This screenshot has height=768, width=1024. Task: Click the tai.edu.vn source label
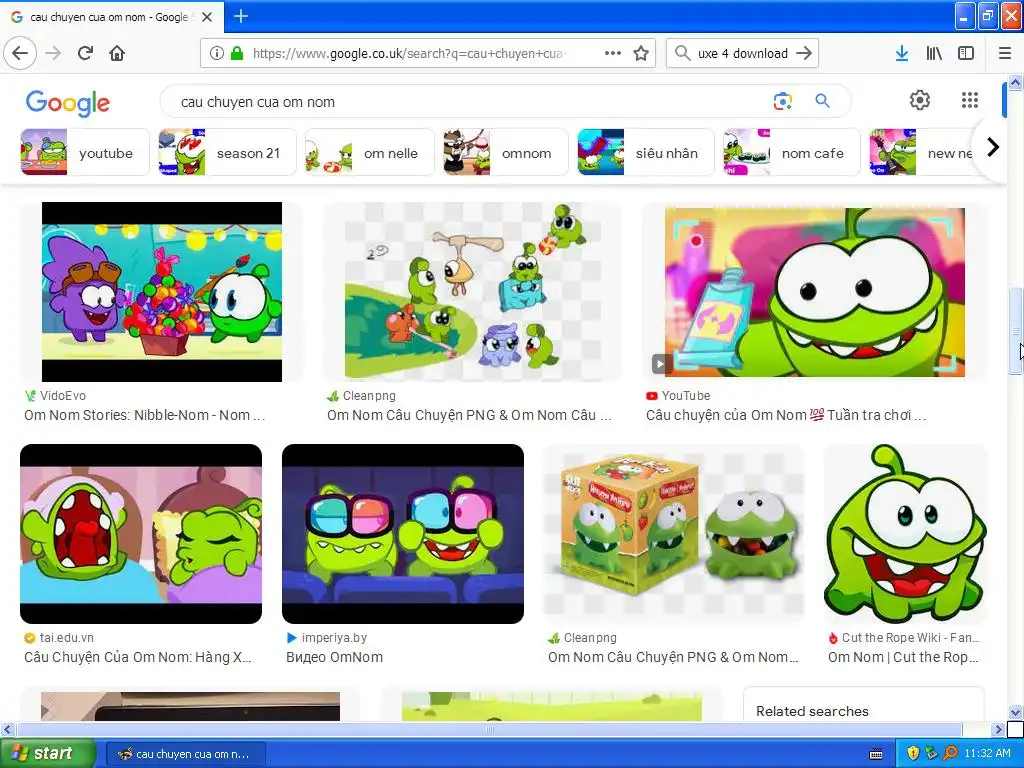[67, 637]
